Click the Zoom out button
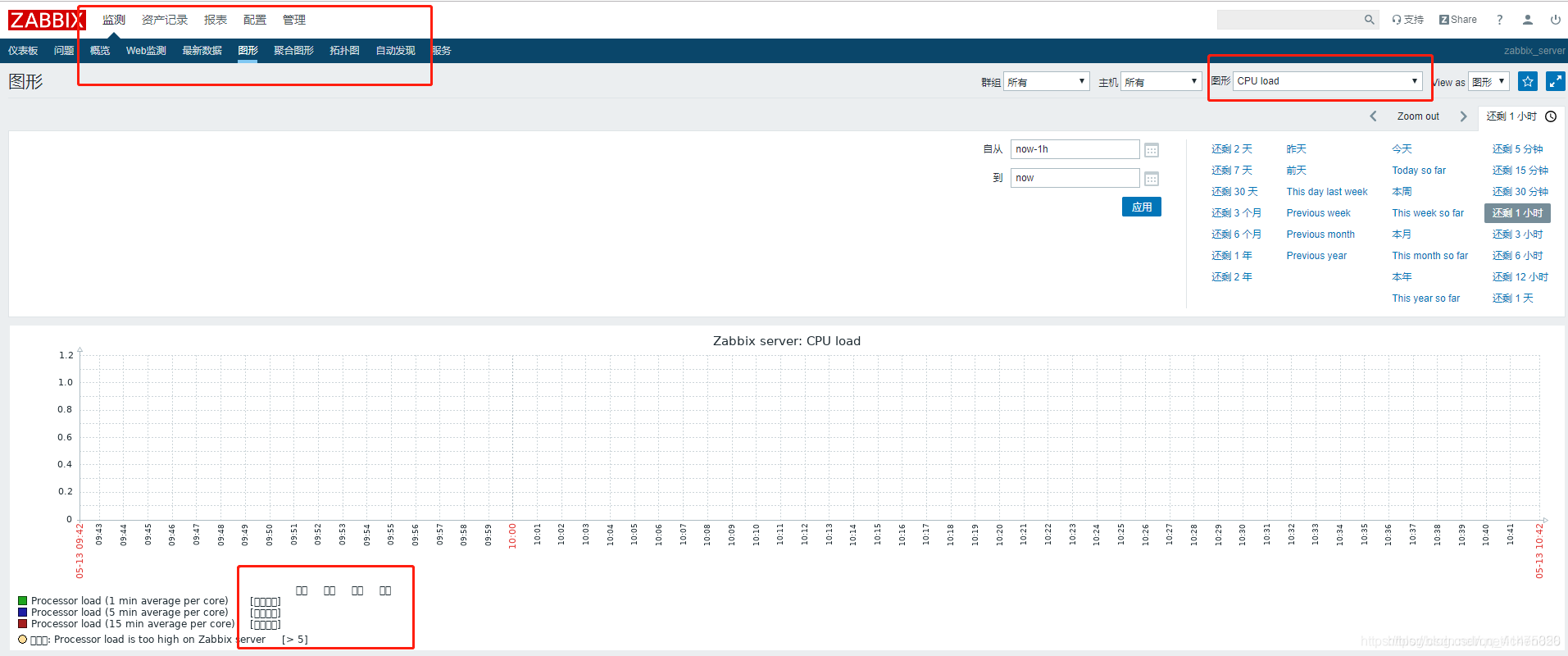This screenshot has width=1568, height=656. pos(1418,116)
